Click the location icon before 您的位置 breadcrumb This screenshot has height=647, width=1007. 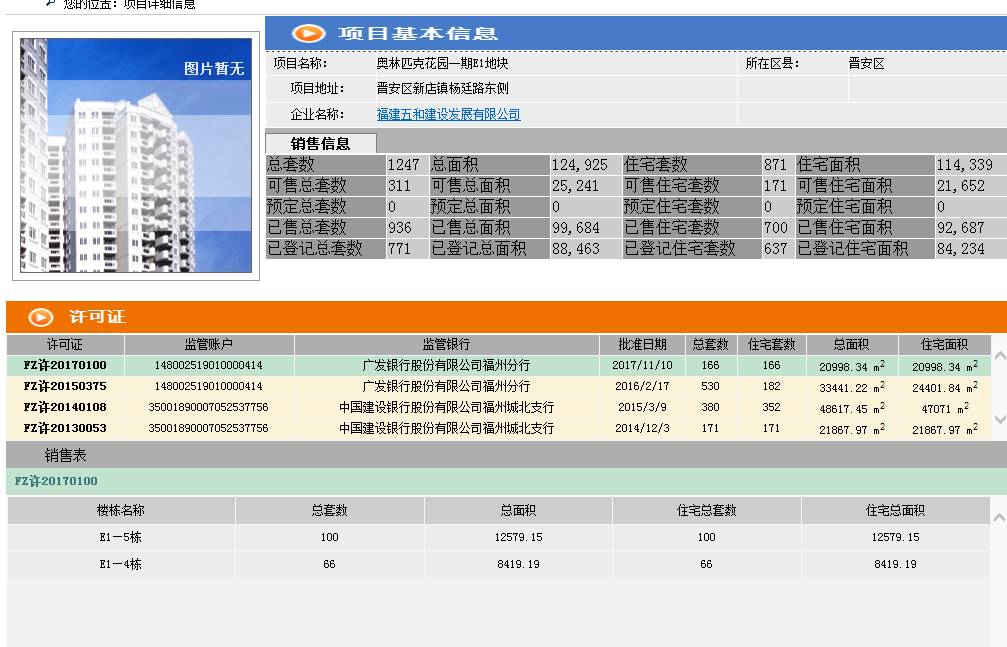click(51, 2)
